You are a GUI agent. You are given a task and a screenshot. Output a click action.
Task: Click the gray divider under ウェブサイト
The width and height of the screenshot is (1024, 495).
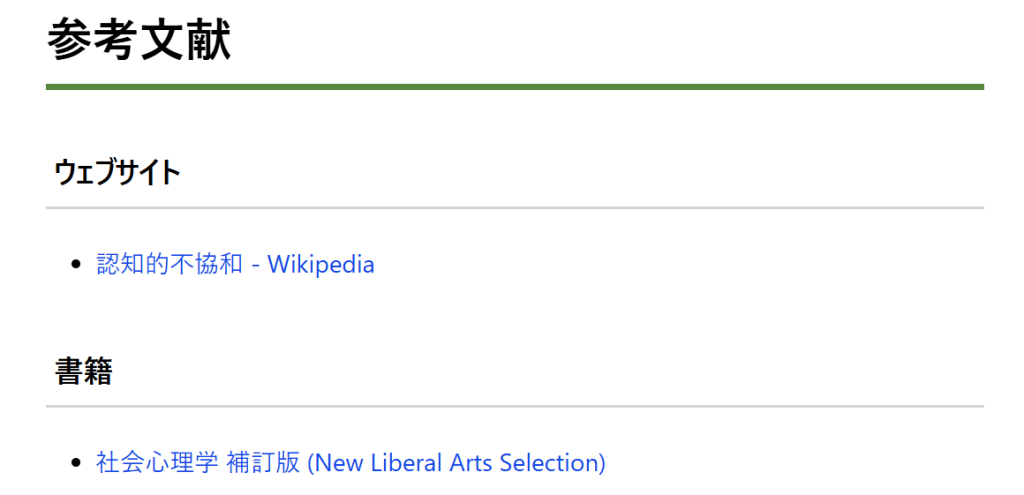point(514,208)
